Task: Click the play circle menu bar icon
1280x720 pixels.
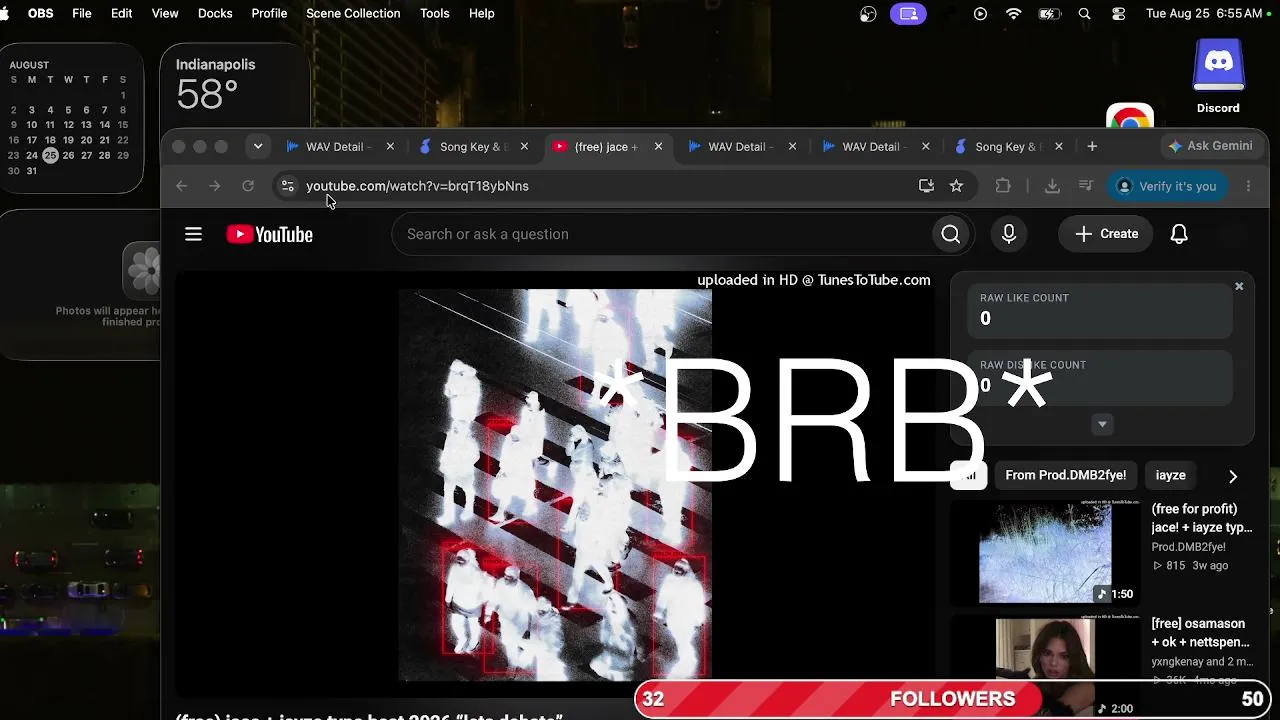Action: 980,14
